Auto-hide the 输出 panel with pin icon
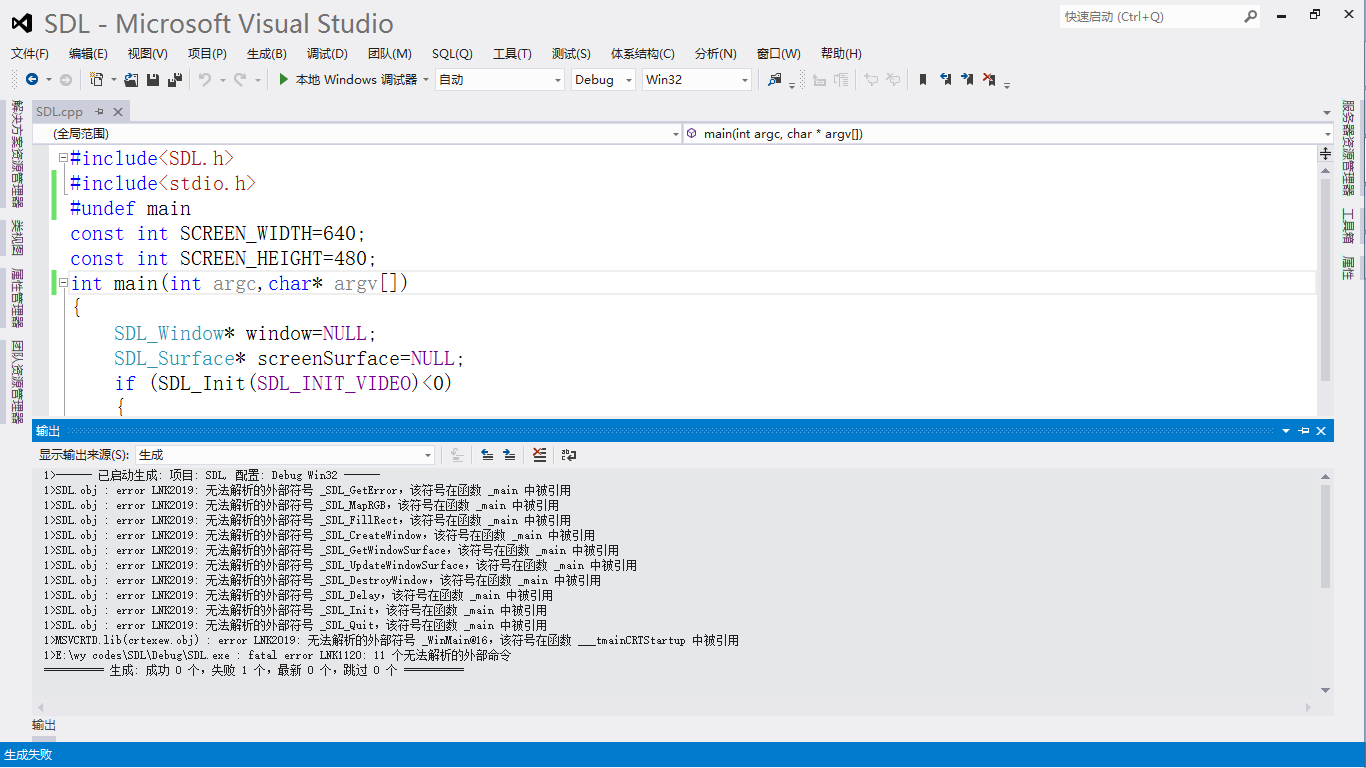The width and height of the screenshot is (1366, 768). [x=1304, y=431]
